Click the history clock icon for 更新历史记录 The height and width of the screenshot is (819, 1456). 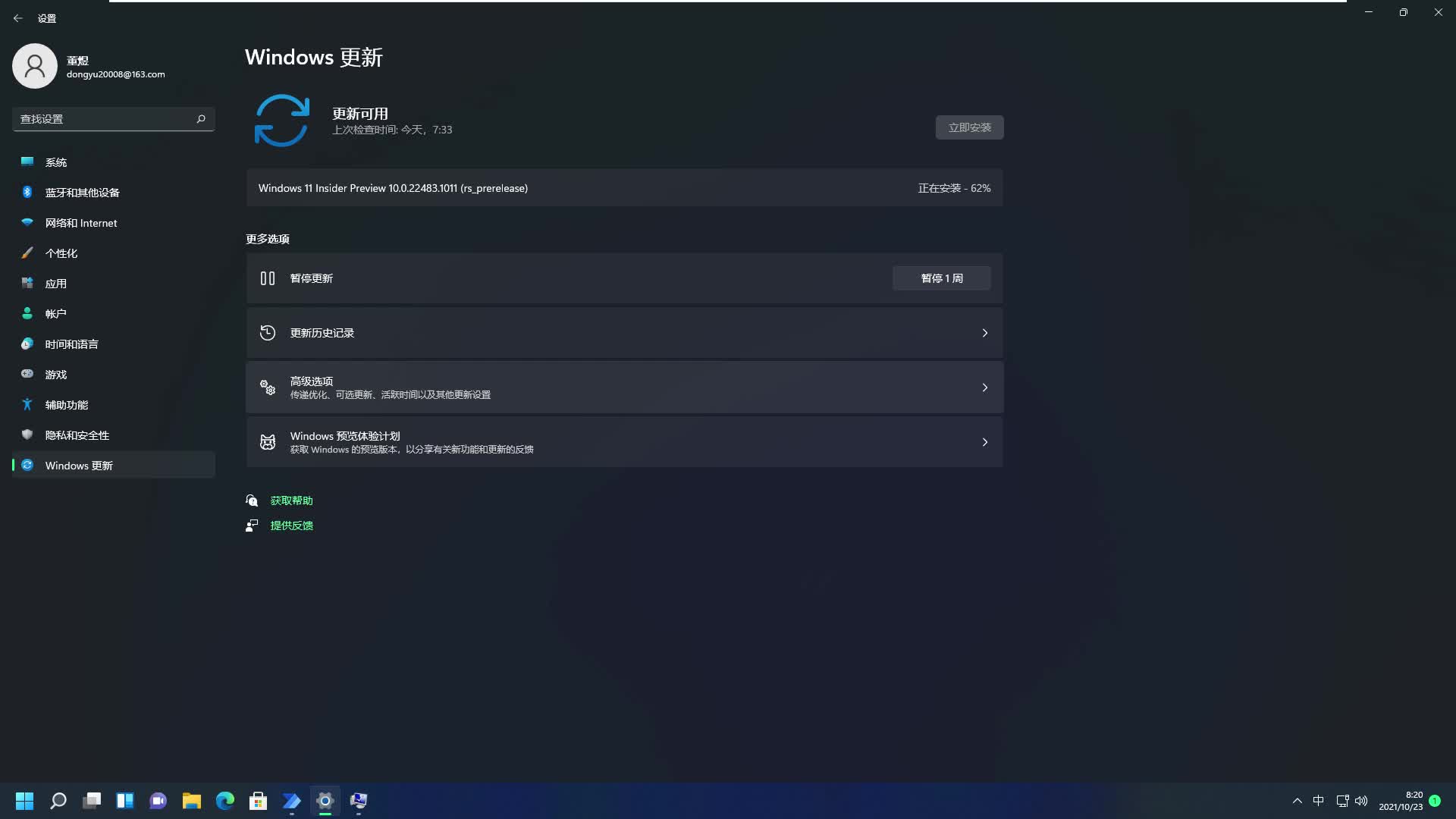[x=268, y=333]
